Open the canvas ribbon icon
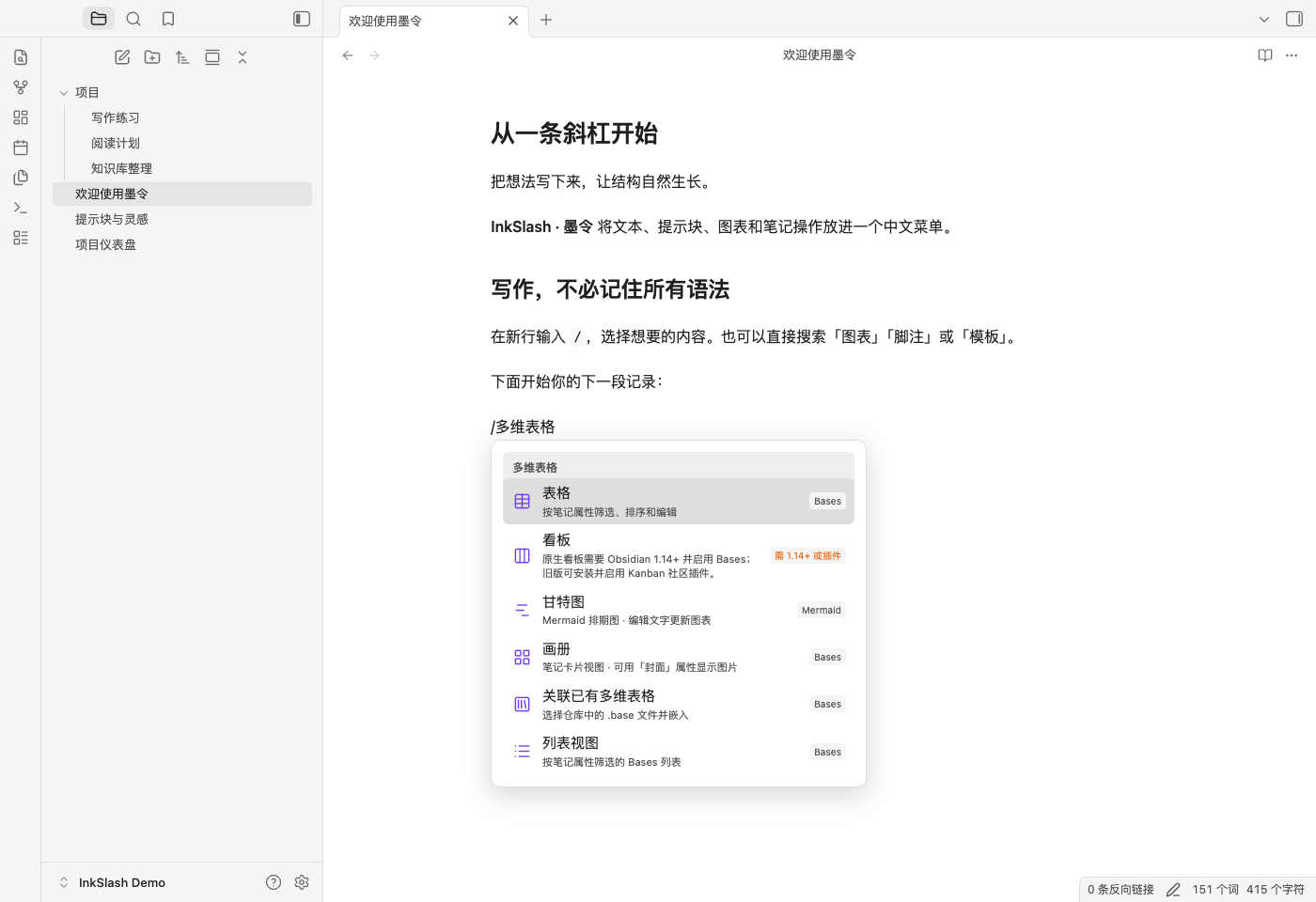 tap(21, 117)
